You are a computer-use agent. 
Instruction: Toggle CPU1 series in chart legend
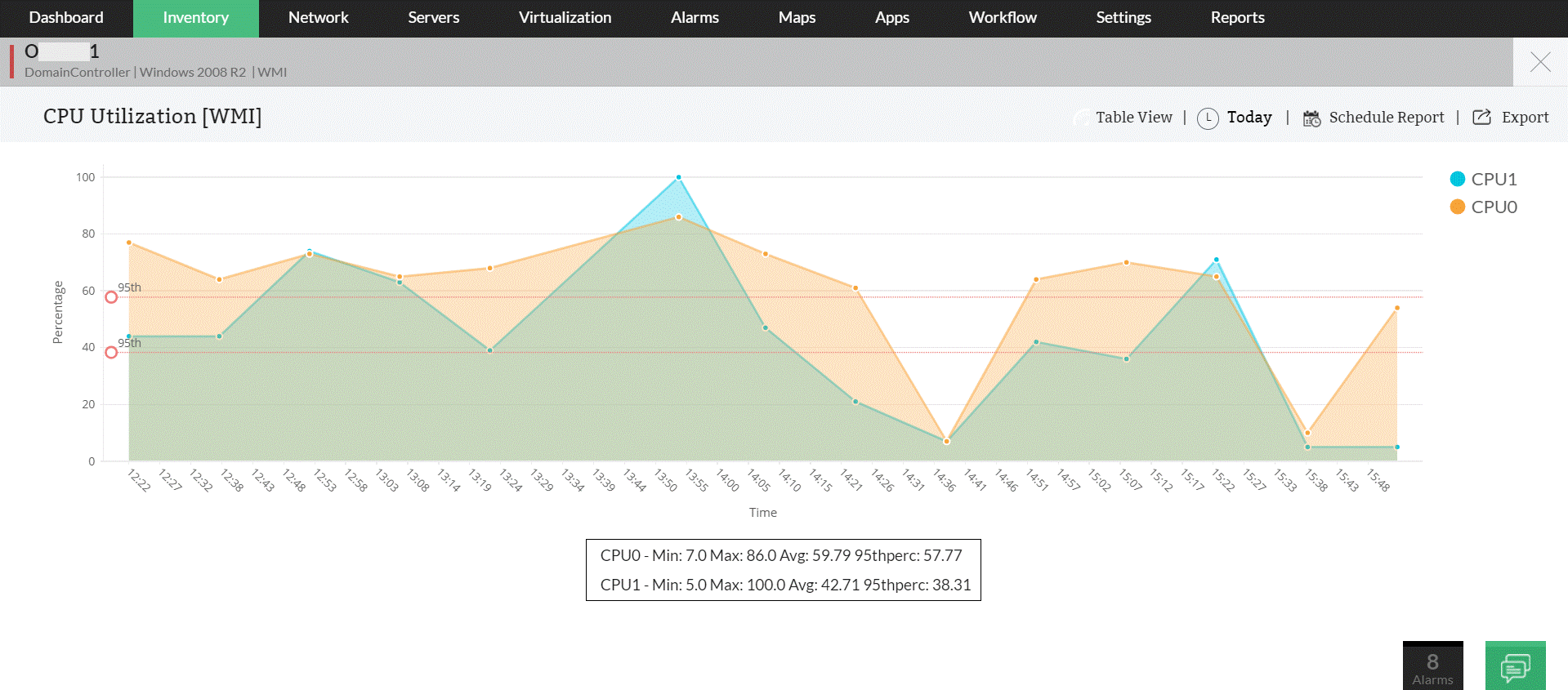pos(1494,179)
